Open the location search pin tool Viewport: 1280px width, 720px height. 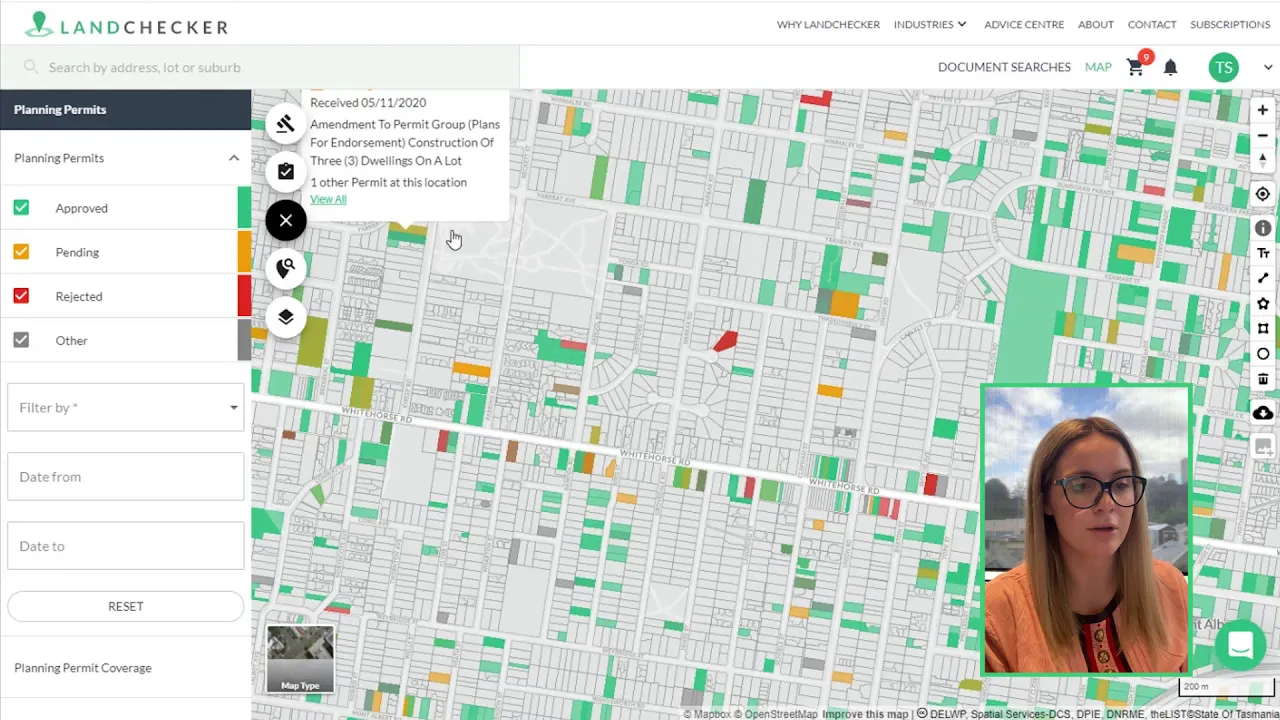click(x=286, y=268)
